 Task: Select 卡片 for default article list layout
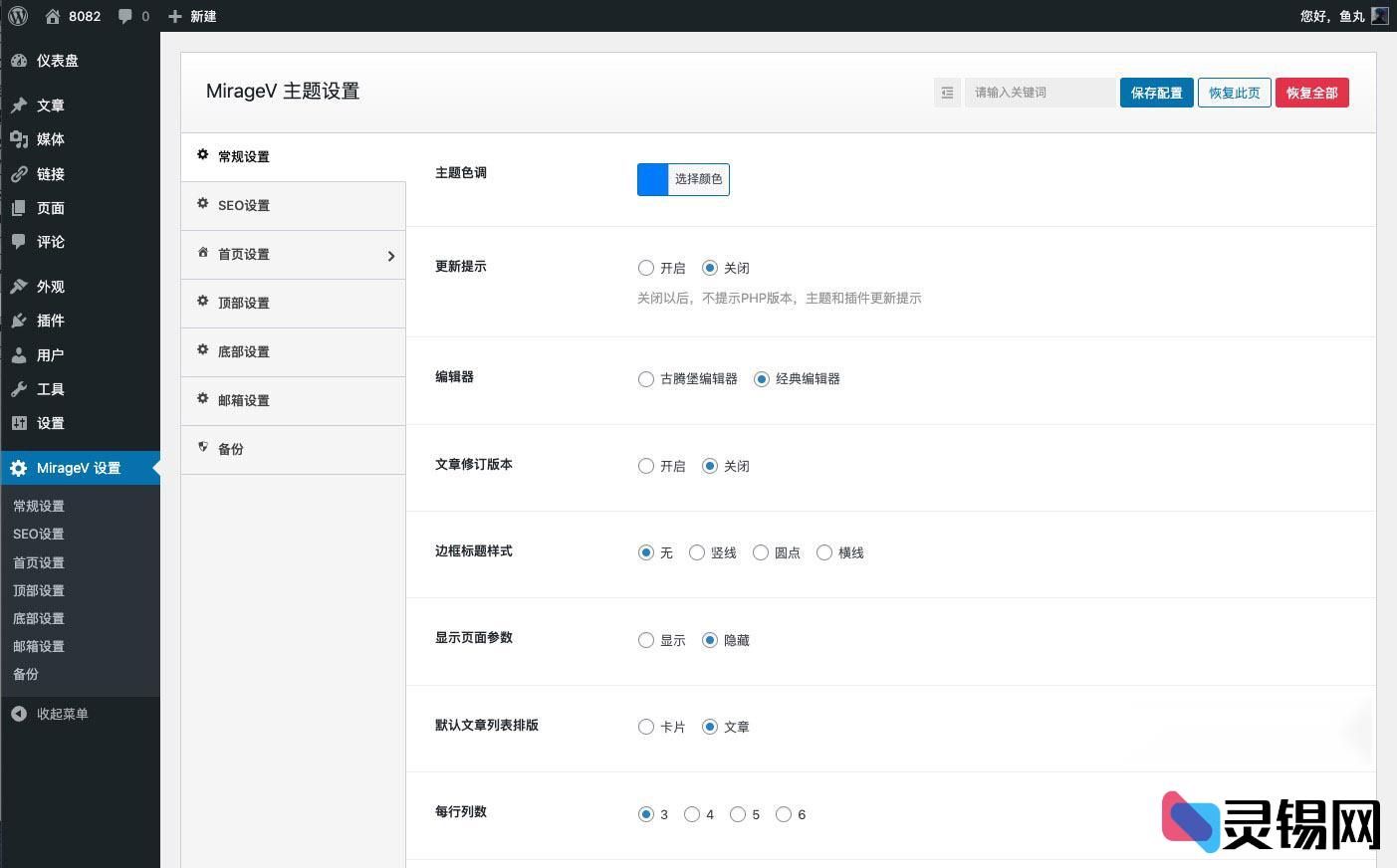[645, 727]
